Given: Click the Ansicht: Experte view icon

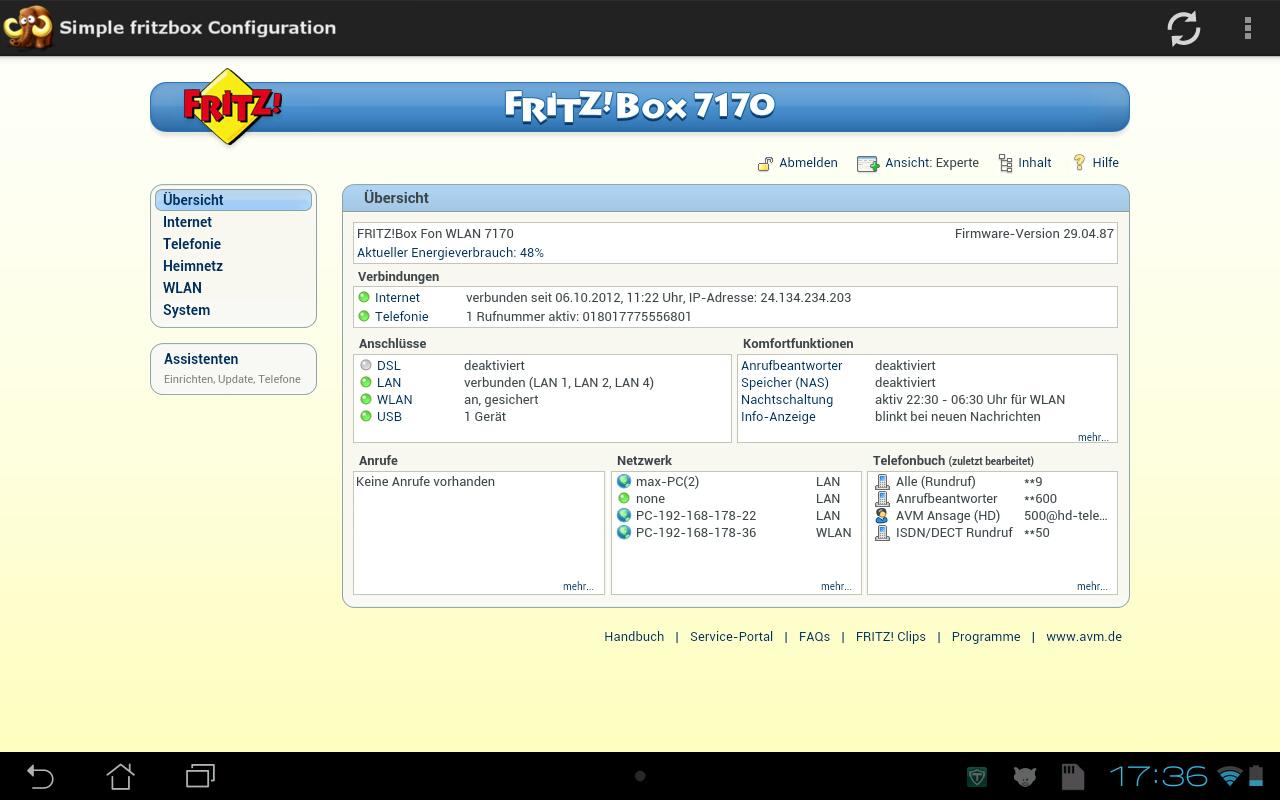Looking at the screenshot, I should point(868,163).
